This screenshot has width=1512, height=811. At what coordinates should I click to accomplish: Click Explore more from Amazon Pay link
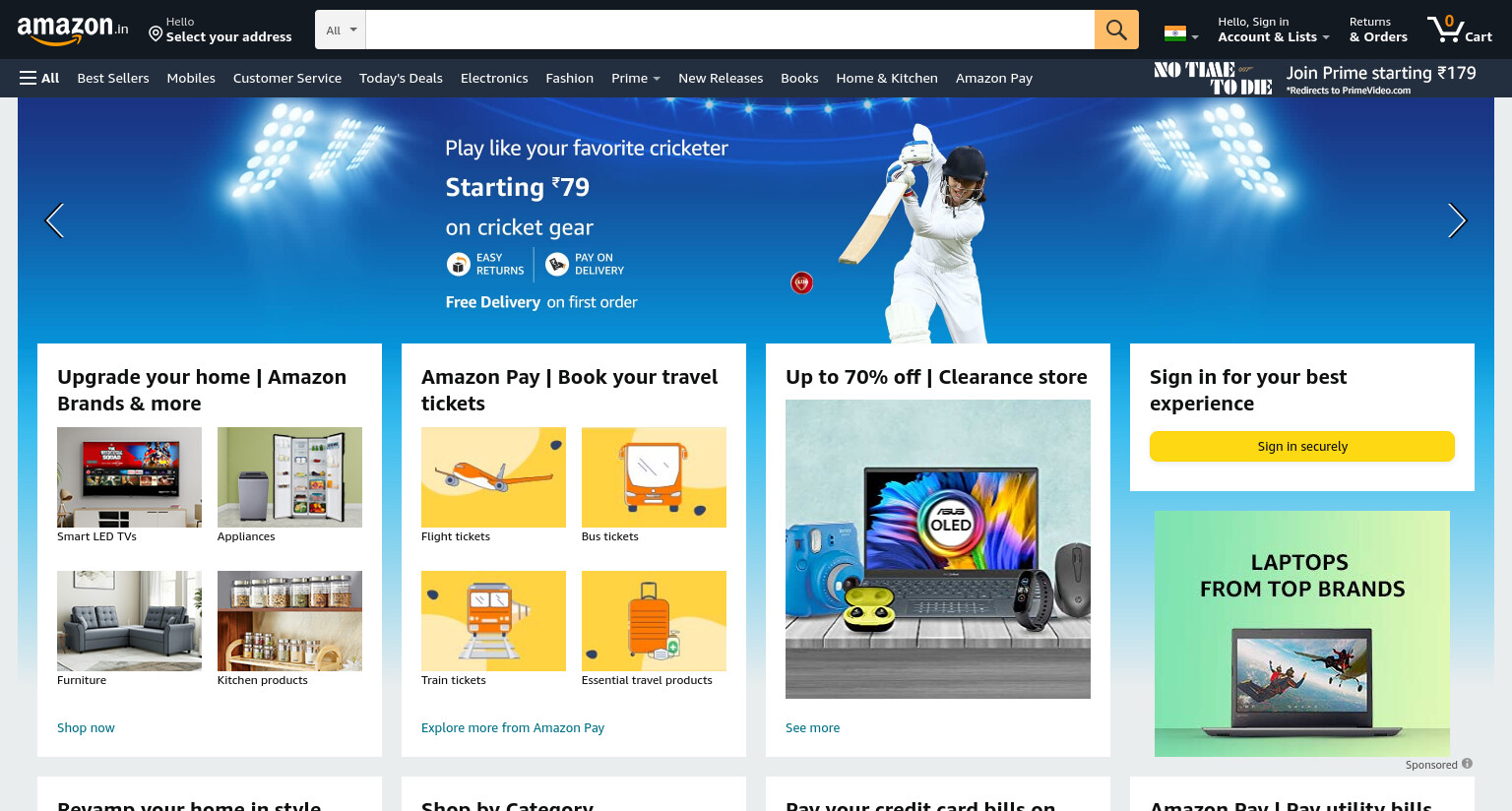click(513, 727)
